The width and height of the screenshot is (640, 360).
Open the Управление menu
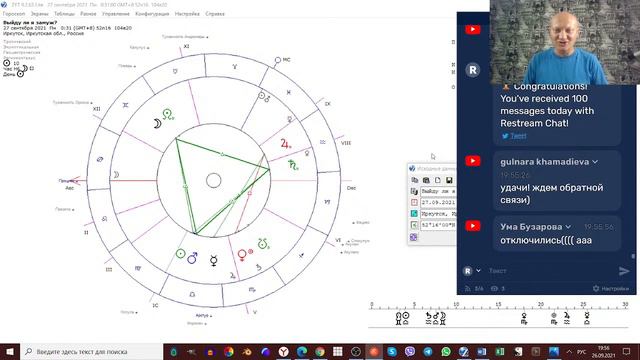116,13
